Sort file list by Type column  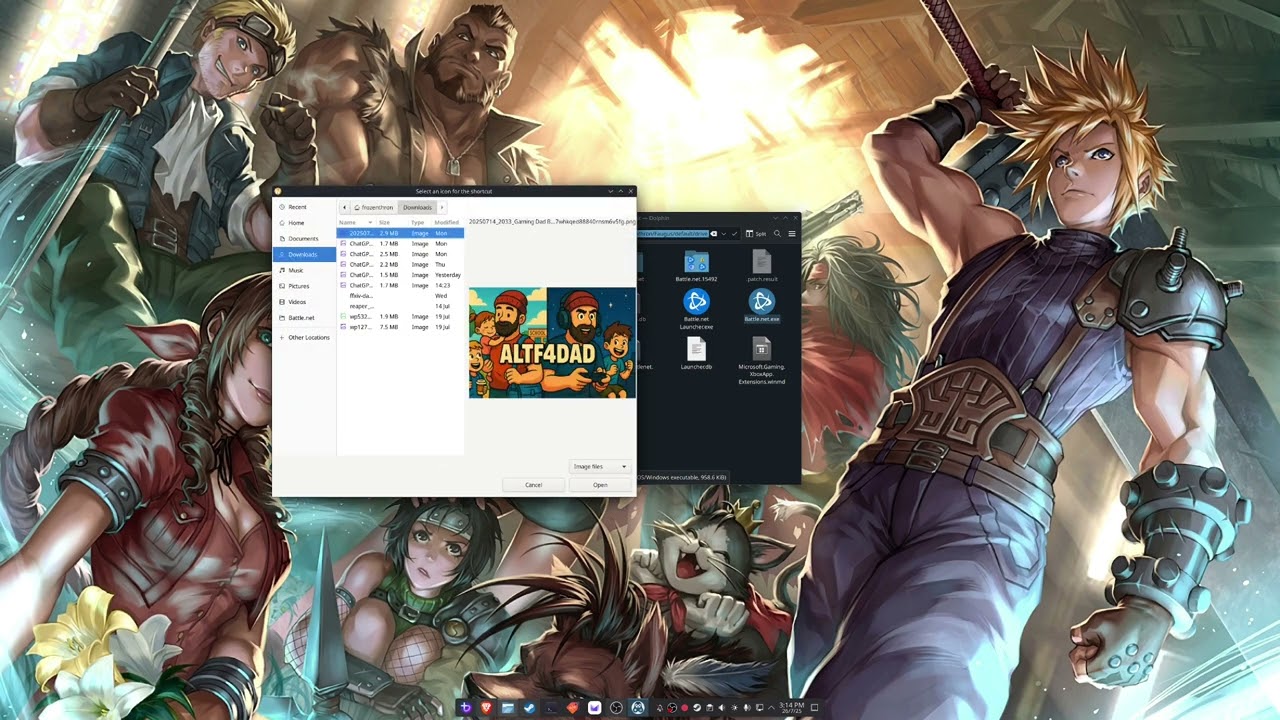click(x=421, y=222)
